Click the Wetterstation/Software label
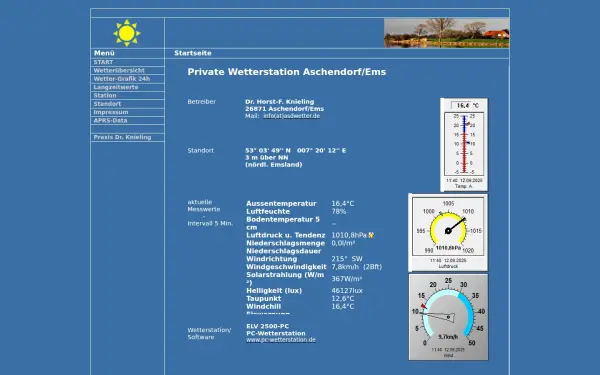Image resolution: width=600 pixels, height=375 pixels. click(x=209, y=334)
